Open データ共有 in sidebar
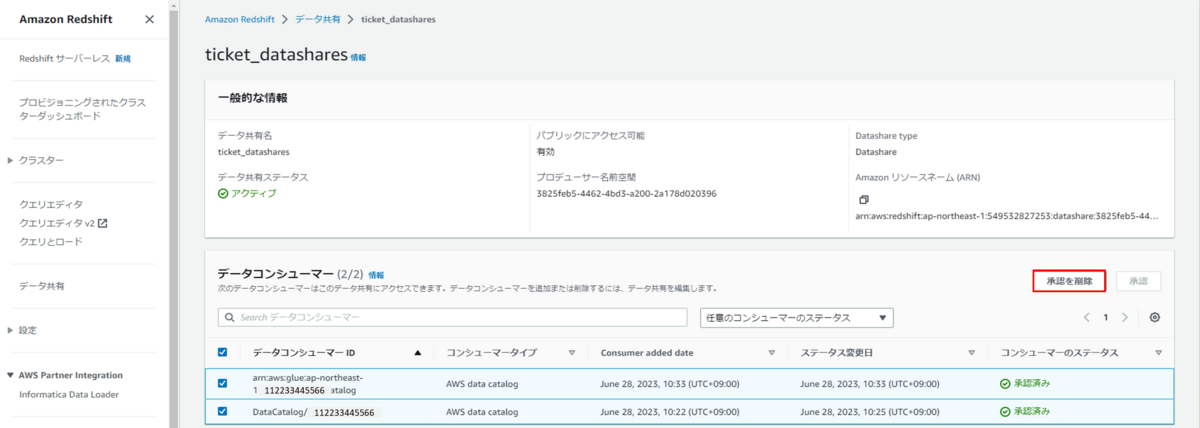This screenshot has width=1200, height=428. click(x=42, y=286)
